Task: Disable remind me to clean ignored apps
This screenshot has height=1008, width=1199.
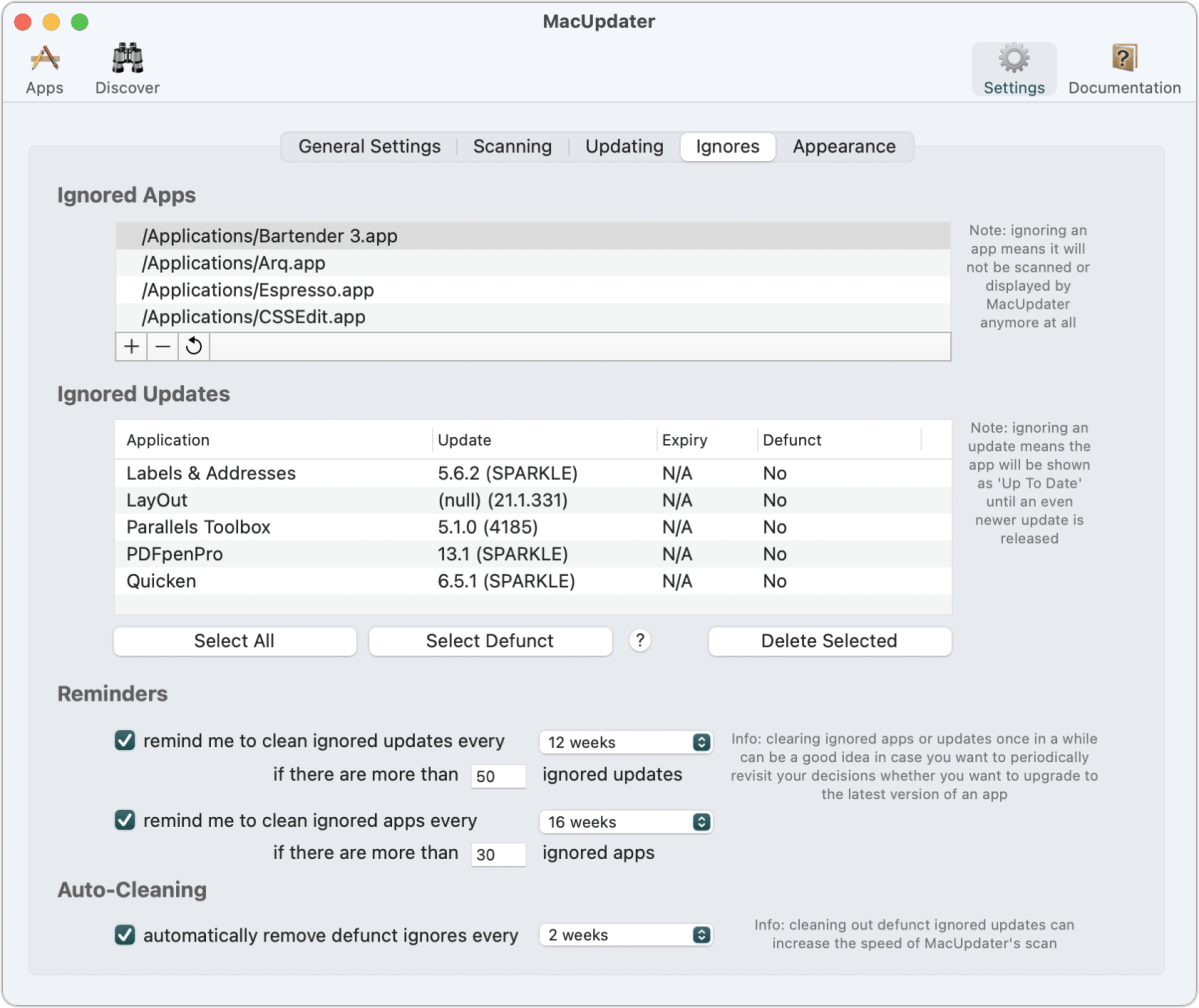Action: 125,820
